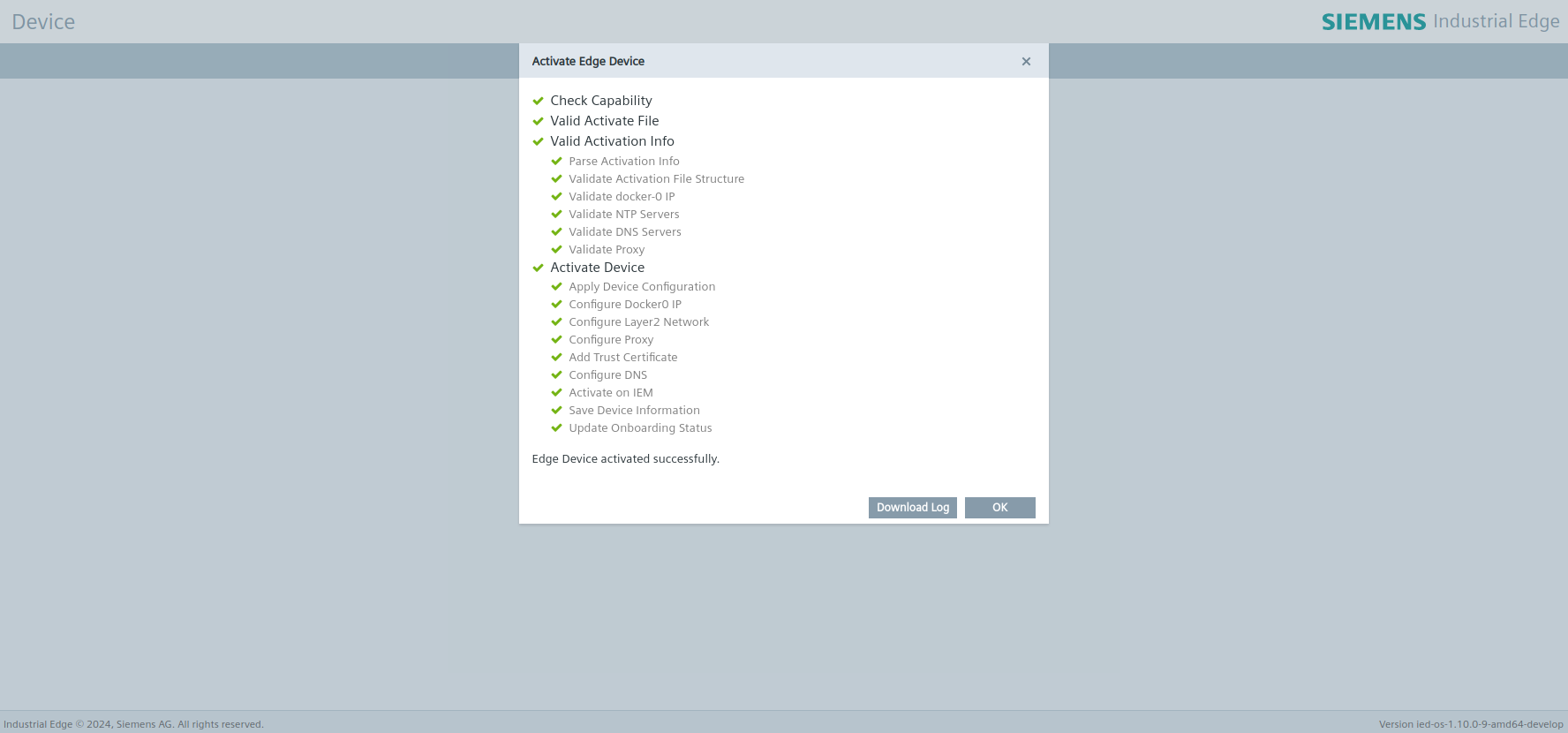This screenshot has height=733, width=1568.
Task: Confirm activation with the OK button
Action: click(x=999, y=508)
